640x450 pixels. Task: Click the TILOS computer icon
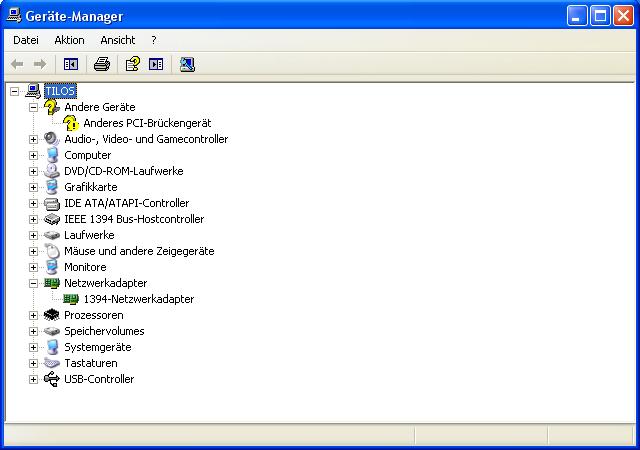(x=33, y=91)
